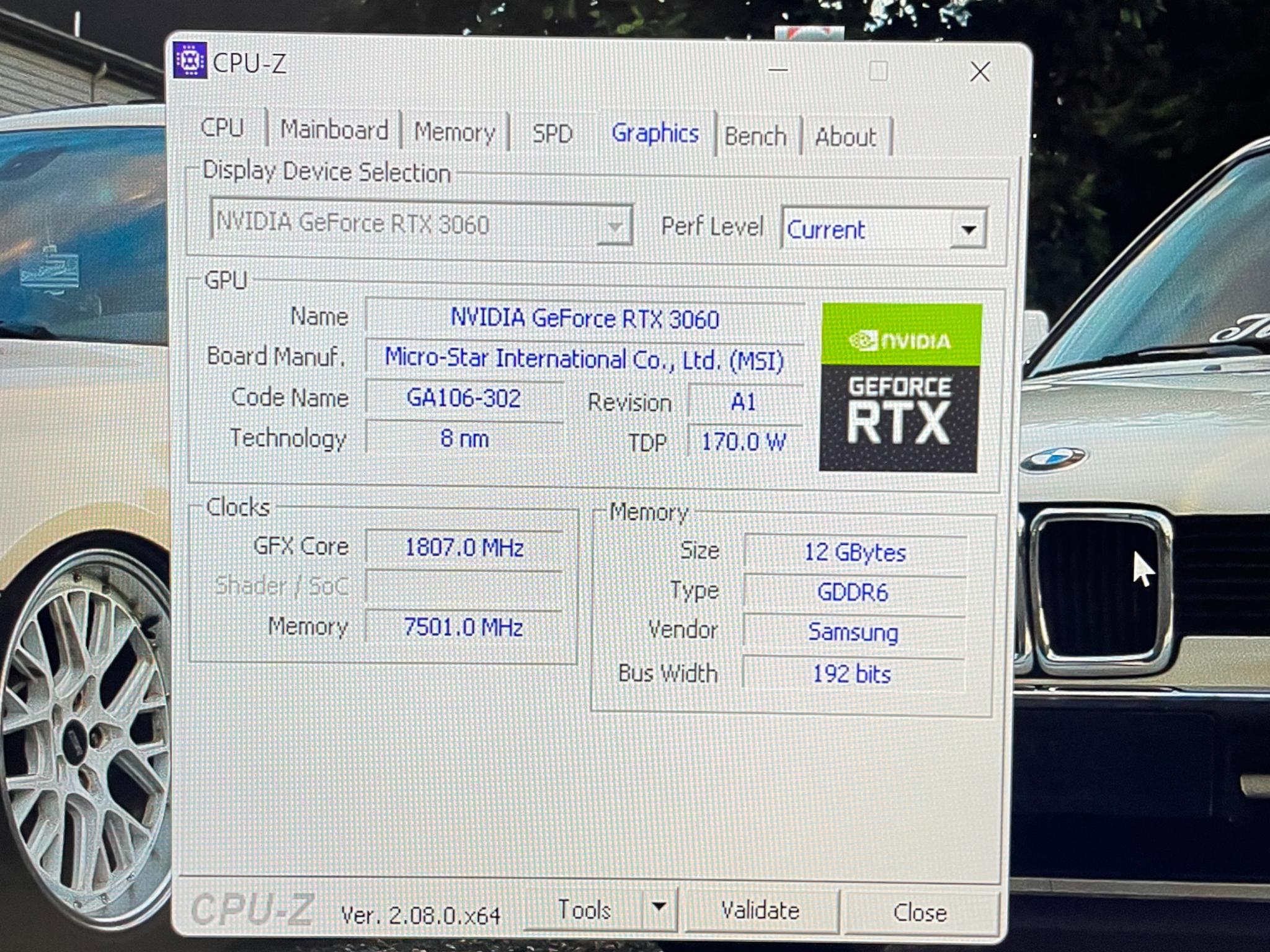1270x952 pixels.
Task: Click the memory Size 12 GBytes value
Action: 855,552
